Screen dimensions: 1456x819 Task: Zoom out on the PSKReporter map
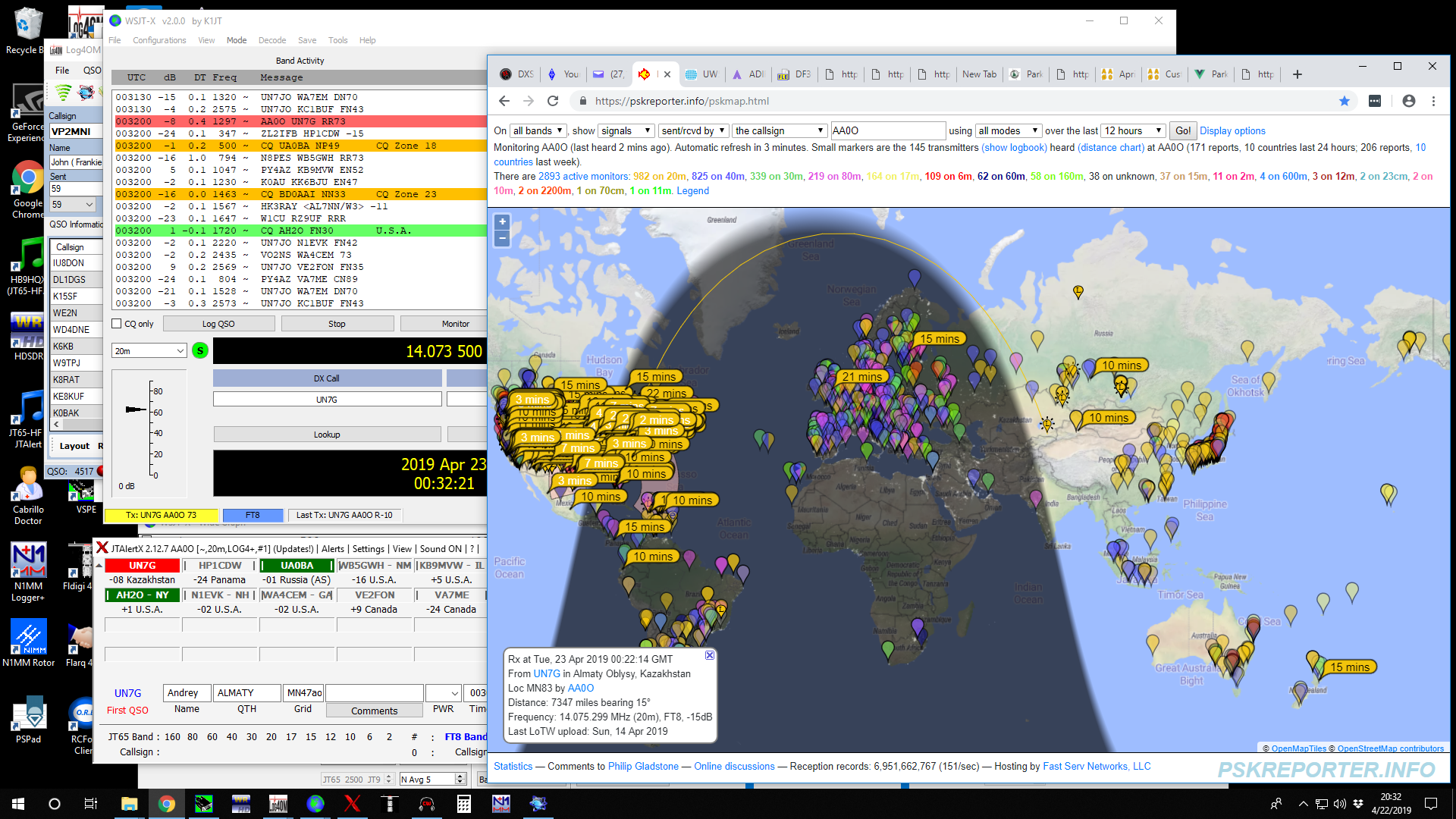pyautogui.click(x=502, y=238)
